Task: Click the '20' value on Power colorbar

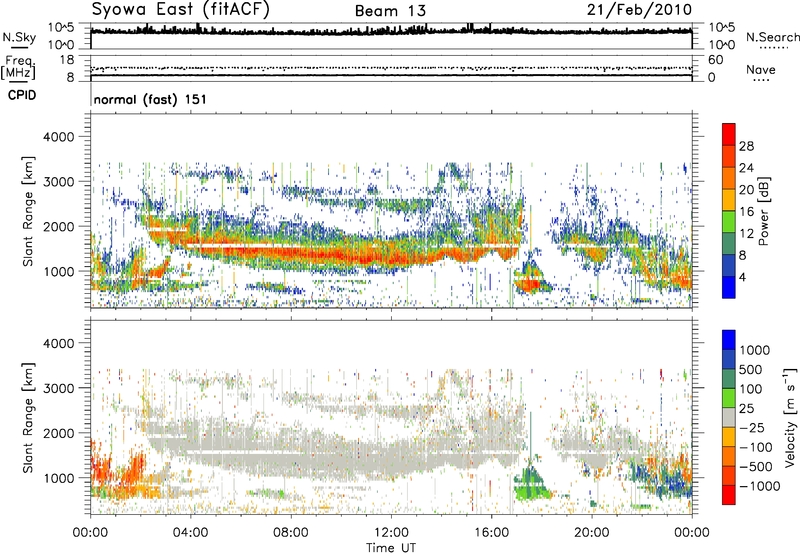Action: (746, 190)
